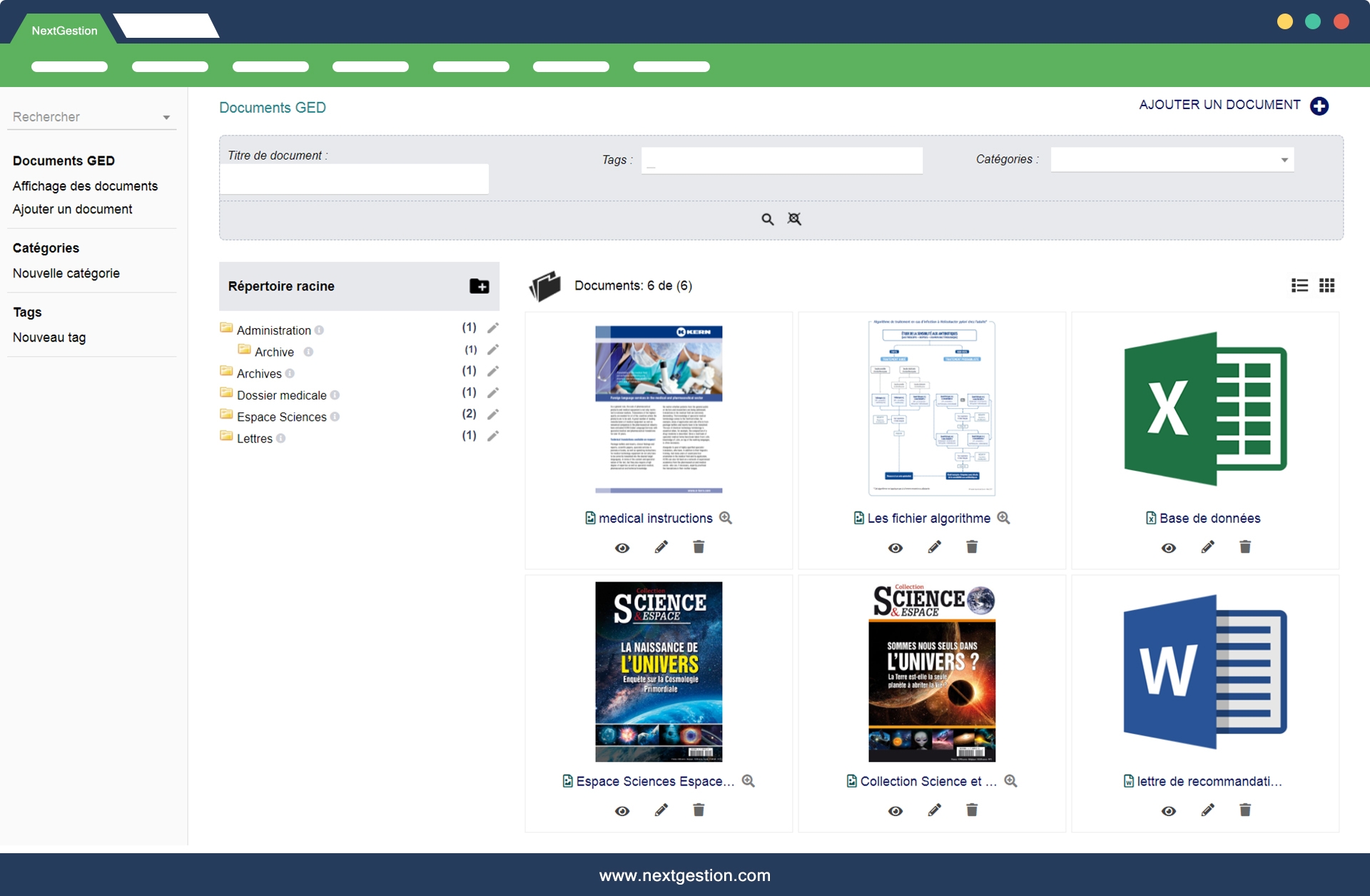Select the NextGestion tab
1370x896 pixels.
[64, 31]
